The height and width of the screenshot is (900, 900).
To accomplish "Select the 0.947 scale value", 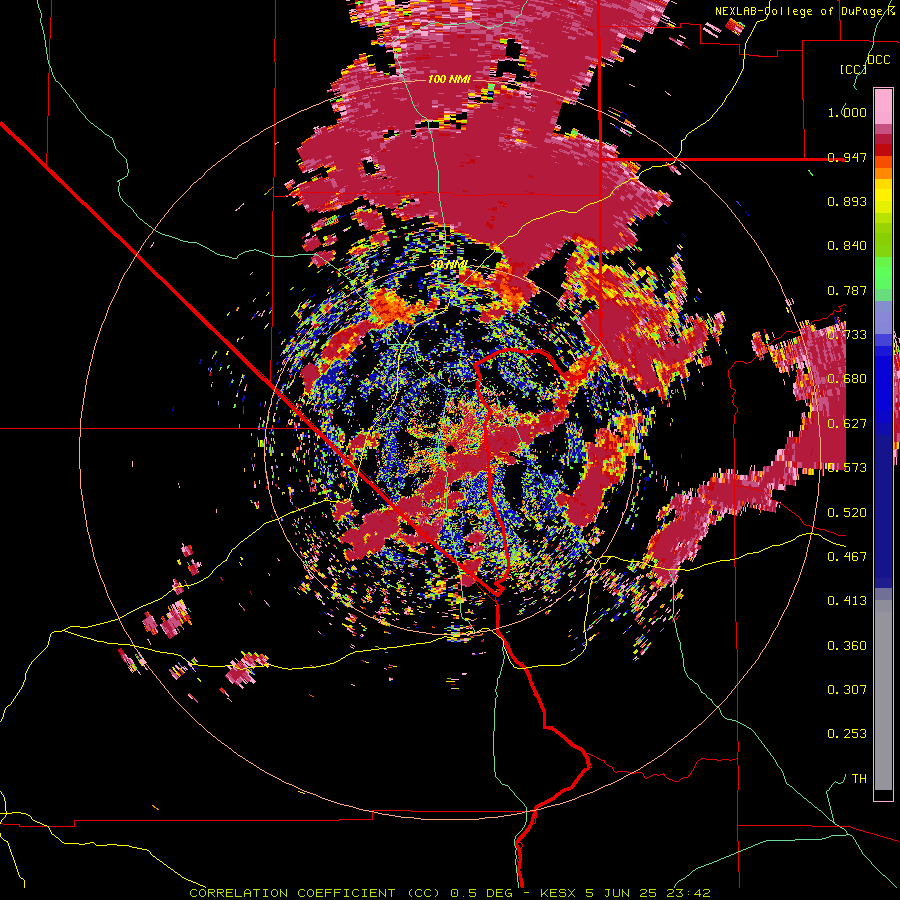I will click(847, 157).
